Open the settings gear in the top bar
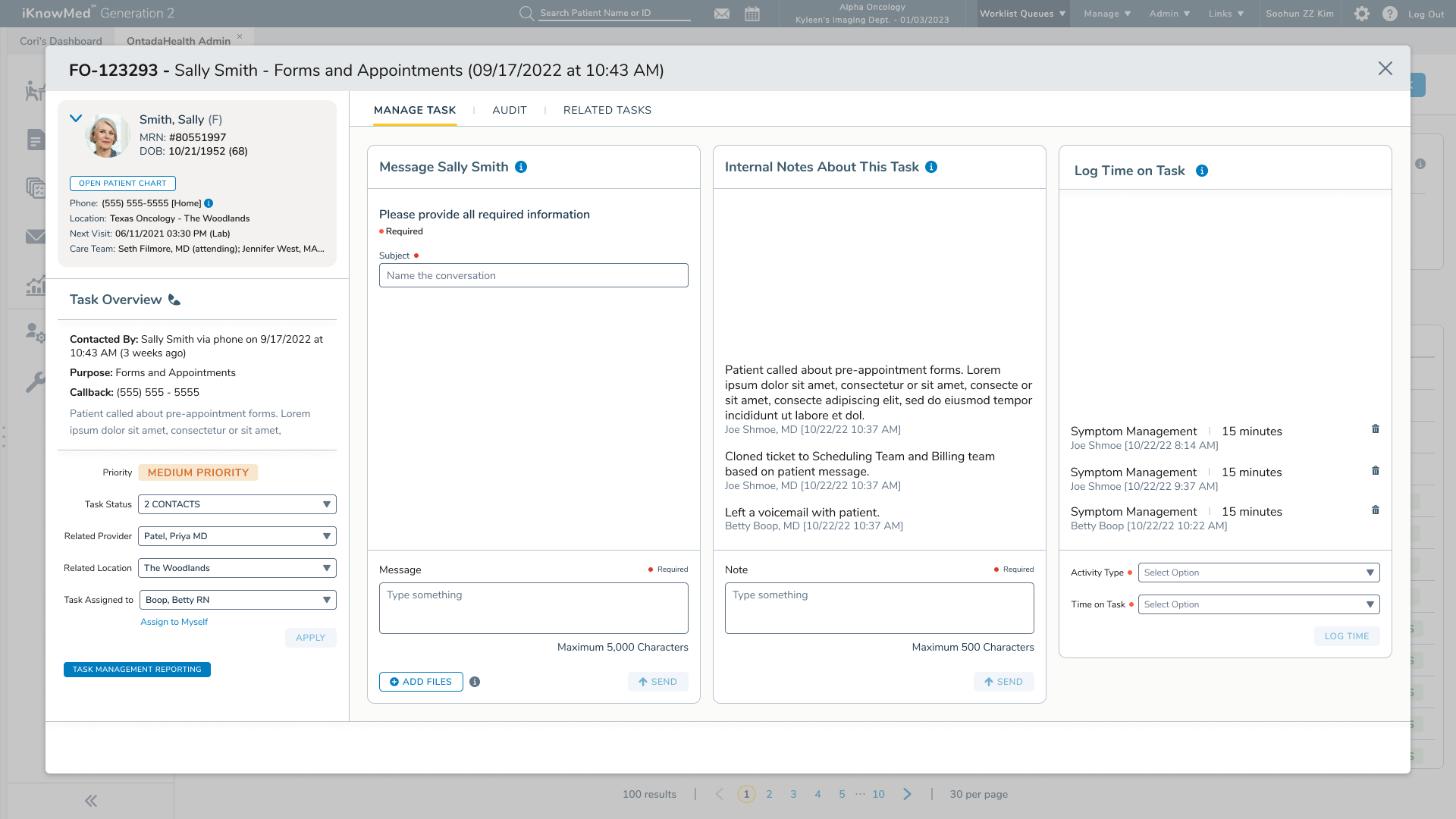The image size is (1456, 819). (x=1362, y=14)
